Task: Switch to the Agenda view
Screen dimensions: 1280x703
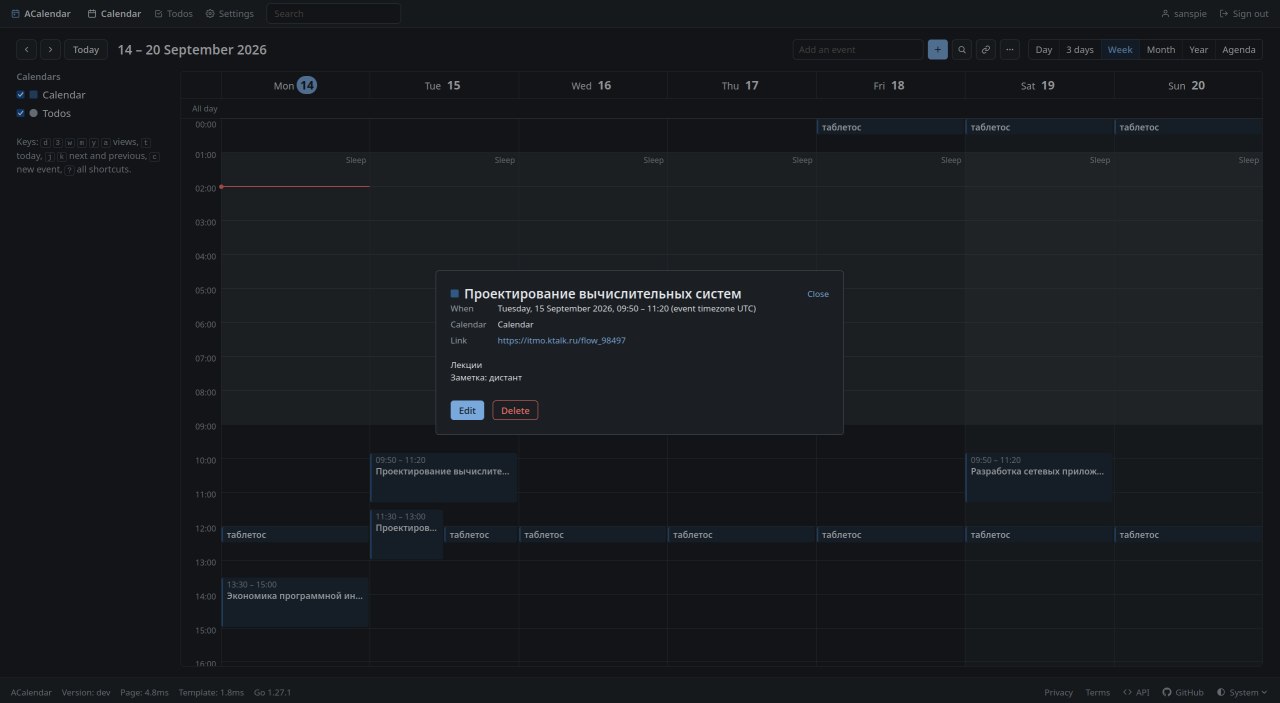Action: pos(1239,50)
